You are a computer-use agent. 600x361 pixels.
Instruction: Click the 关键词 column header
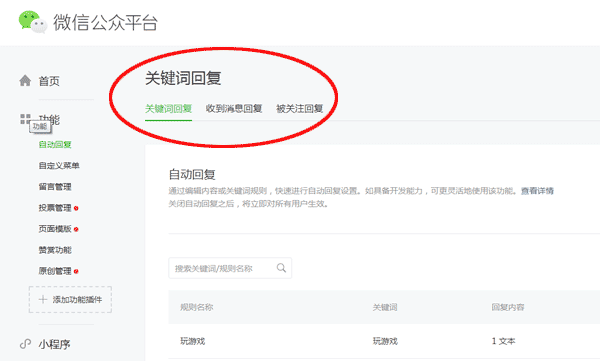[385, 307]
